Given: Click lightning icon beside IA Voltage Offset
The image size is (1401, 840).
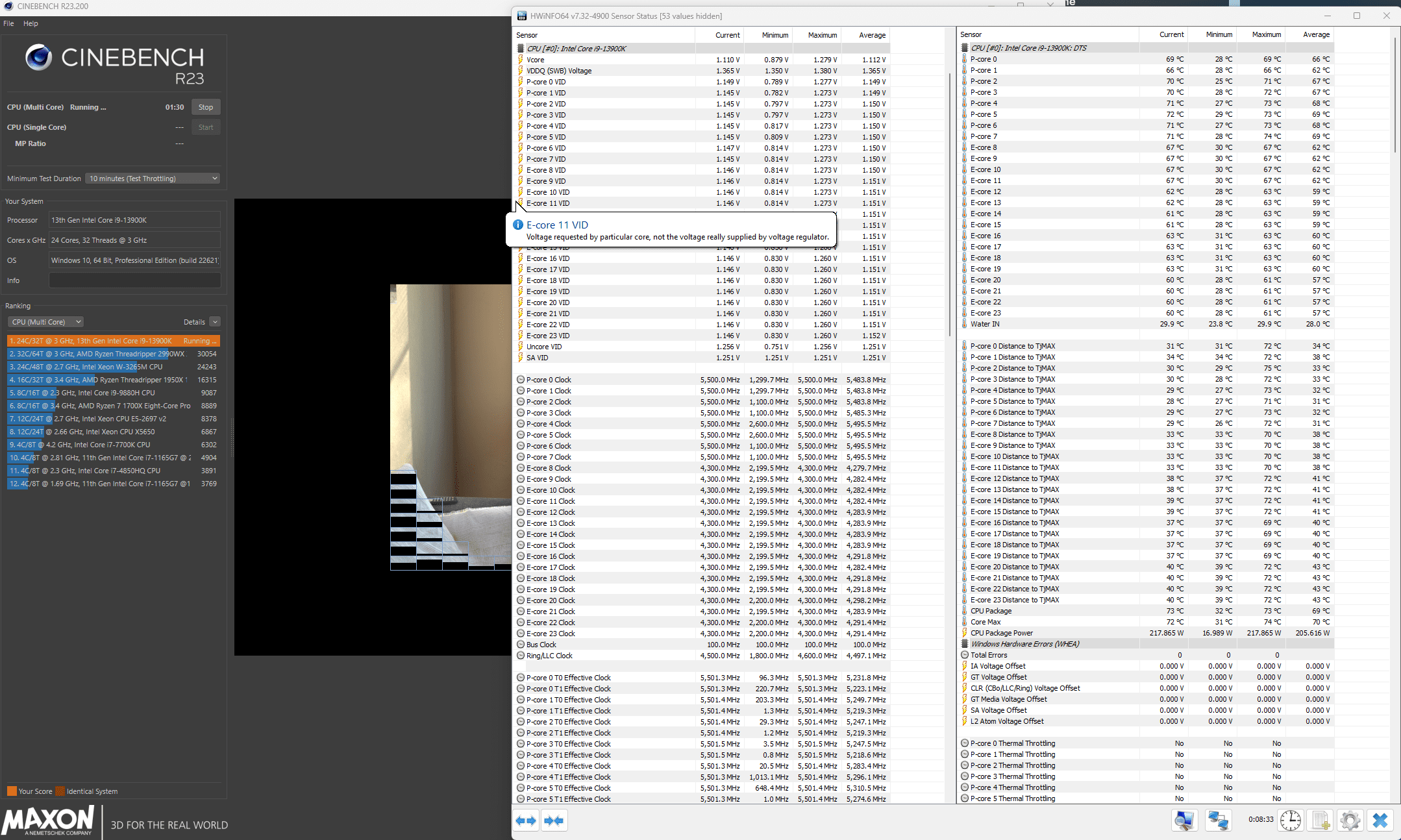Looking at the screenshot, I should [x=964, y=666].
